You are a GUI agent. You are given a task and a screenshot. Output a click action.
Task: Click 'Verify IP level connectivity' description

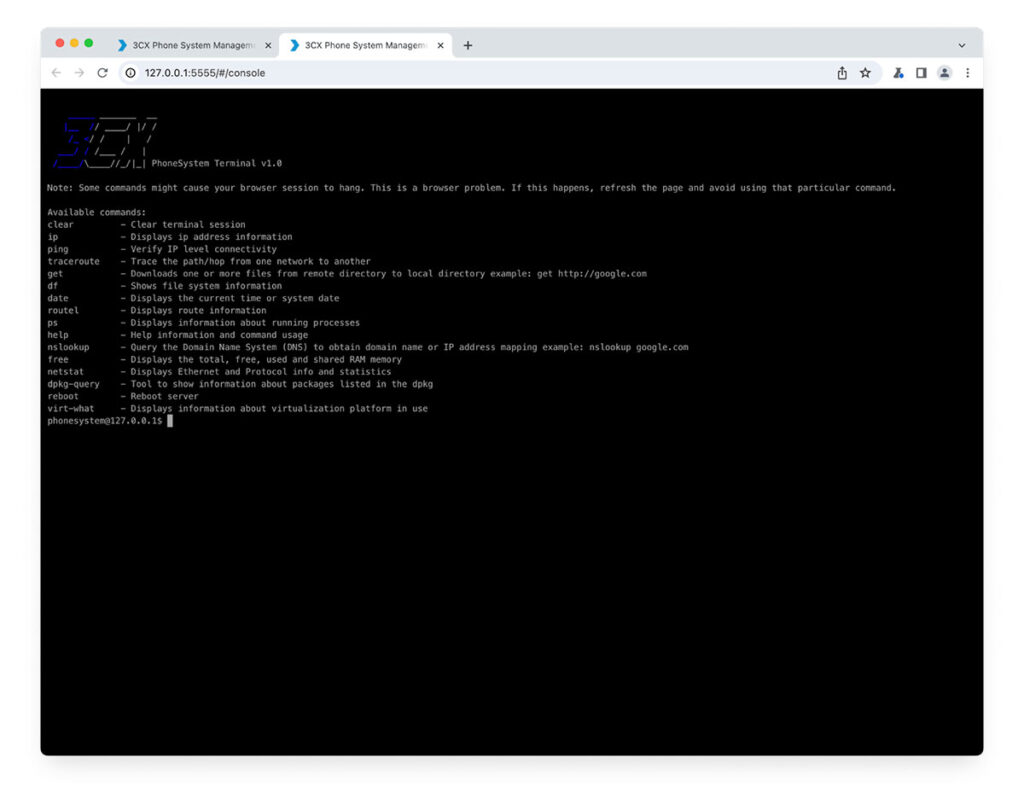pos(204,249)
